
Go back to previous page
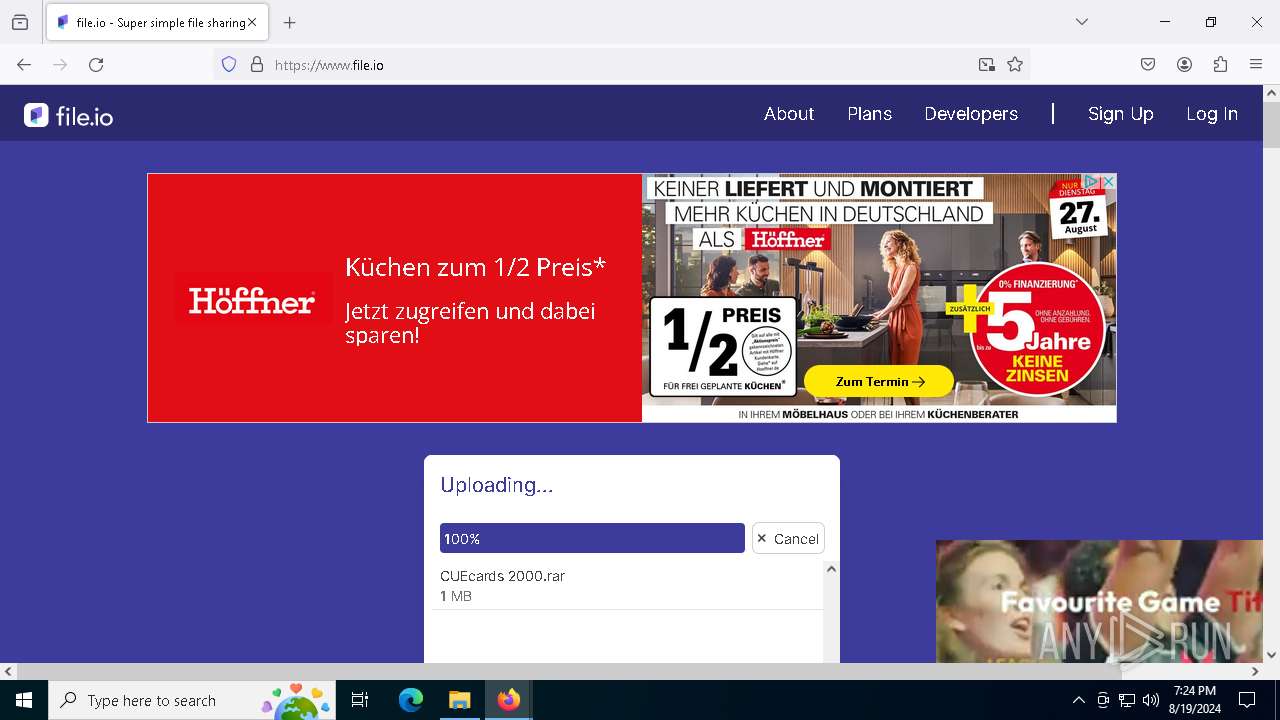pos(24,65)
